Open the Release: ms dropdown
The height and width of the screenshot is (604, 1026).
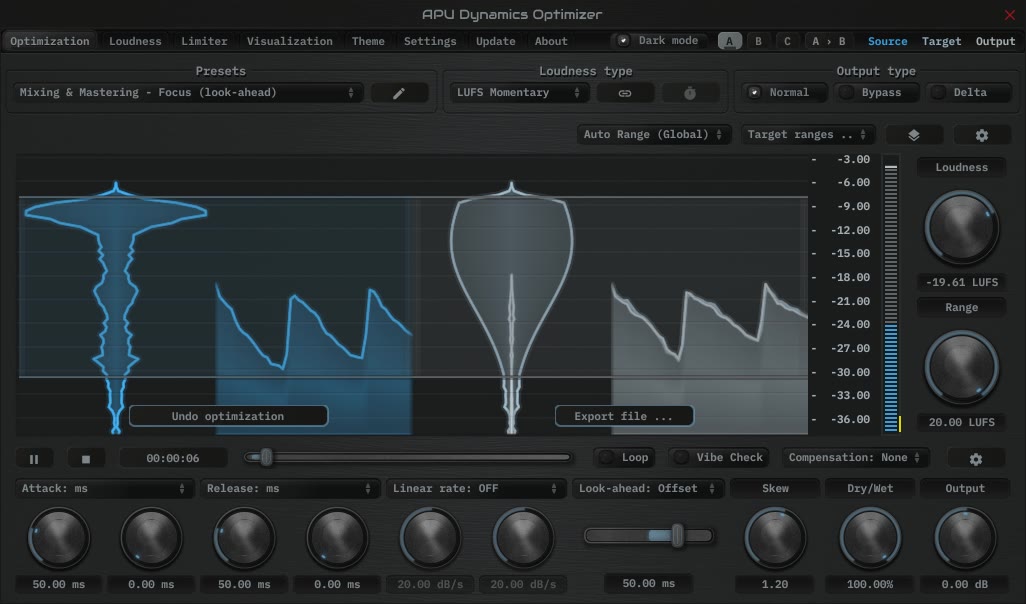pyautogui.click(x=289, y=489)
